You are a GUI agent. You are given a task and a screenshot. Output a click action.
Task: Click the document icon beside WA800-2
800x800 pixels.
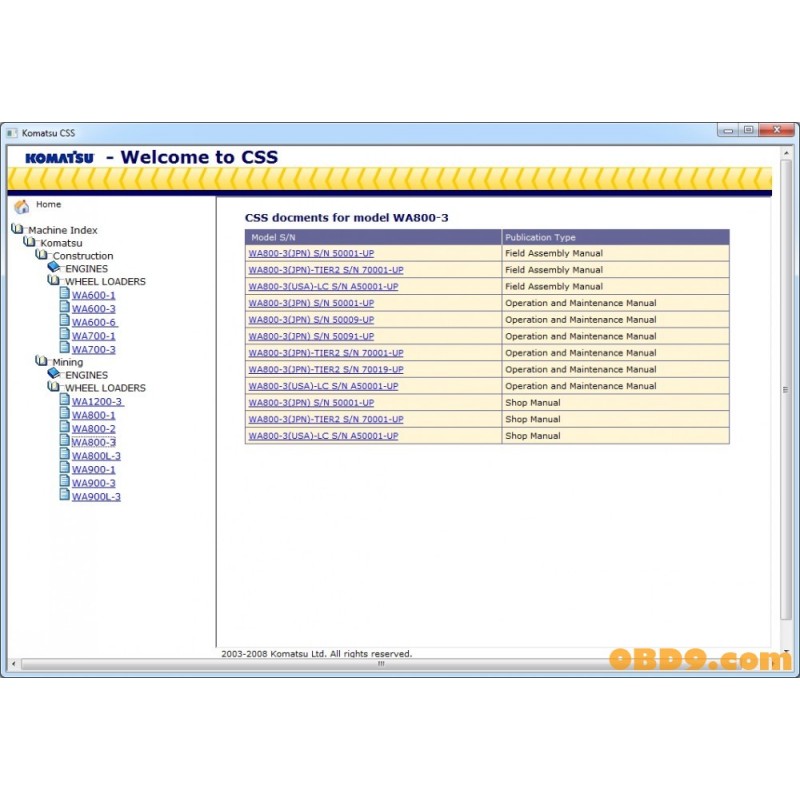point(65,427)
